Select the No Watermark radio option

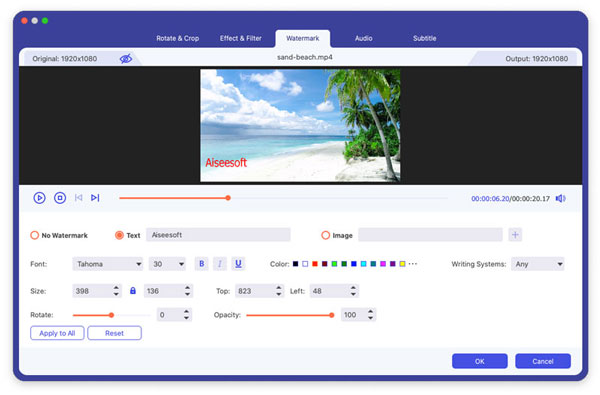tap(34, 235)
